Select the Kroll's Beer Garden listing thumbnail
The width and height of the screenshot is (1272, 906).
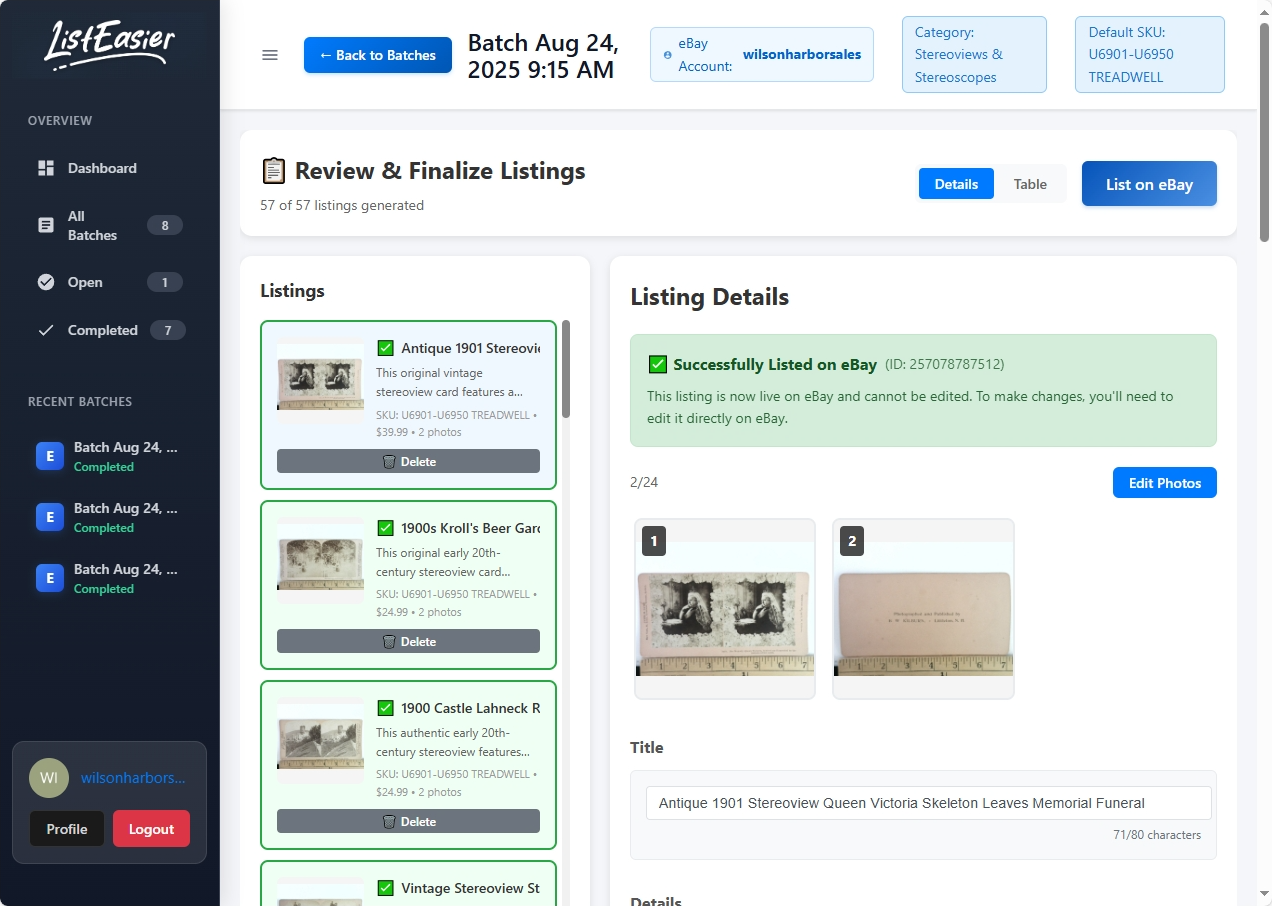[x=320, y=561]
